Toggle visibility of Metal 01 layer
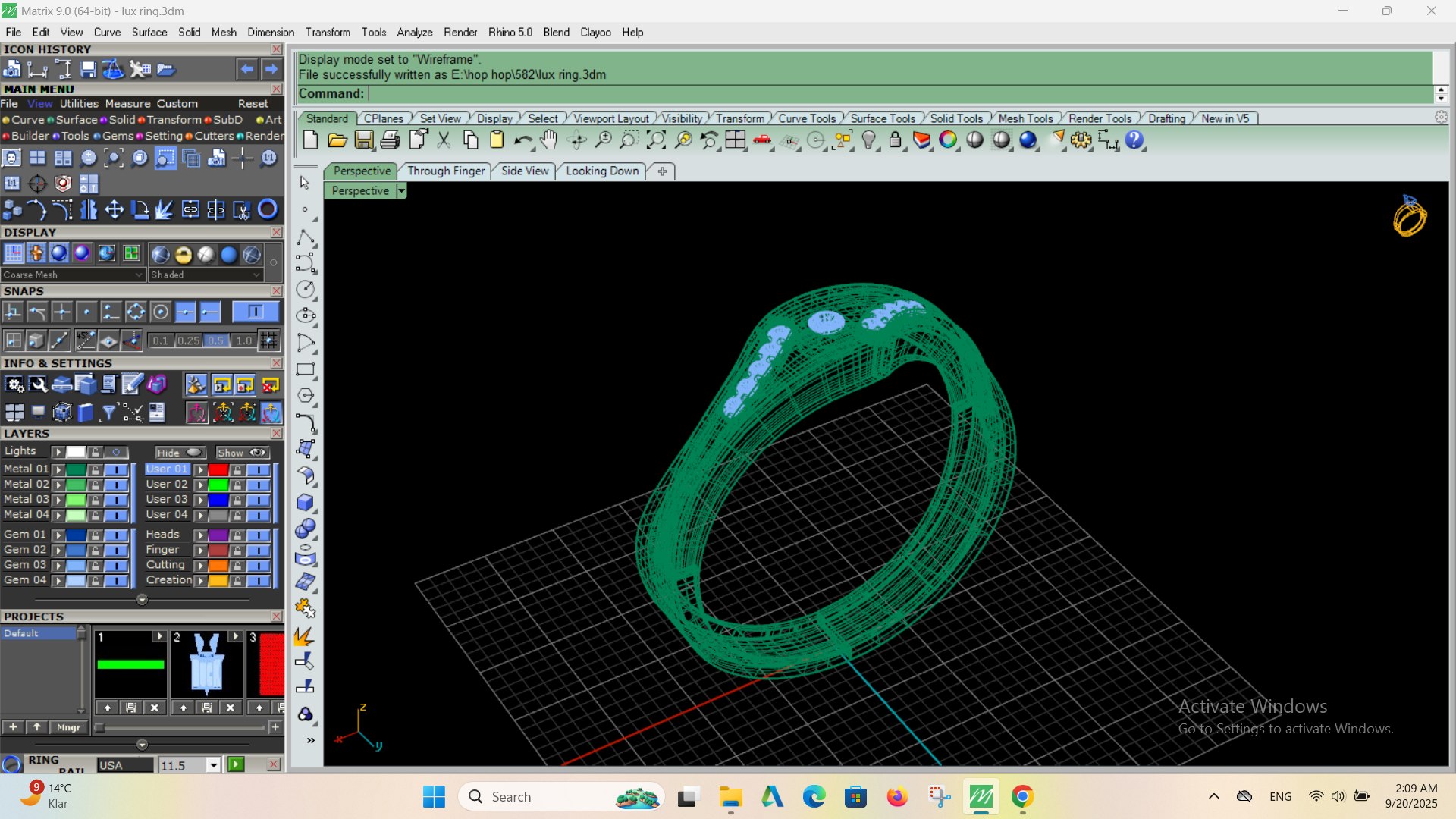Viewport: 1456px width, 819px height. tap(116, 470)
